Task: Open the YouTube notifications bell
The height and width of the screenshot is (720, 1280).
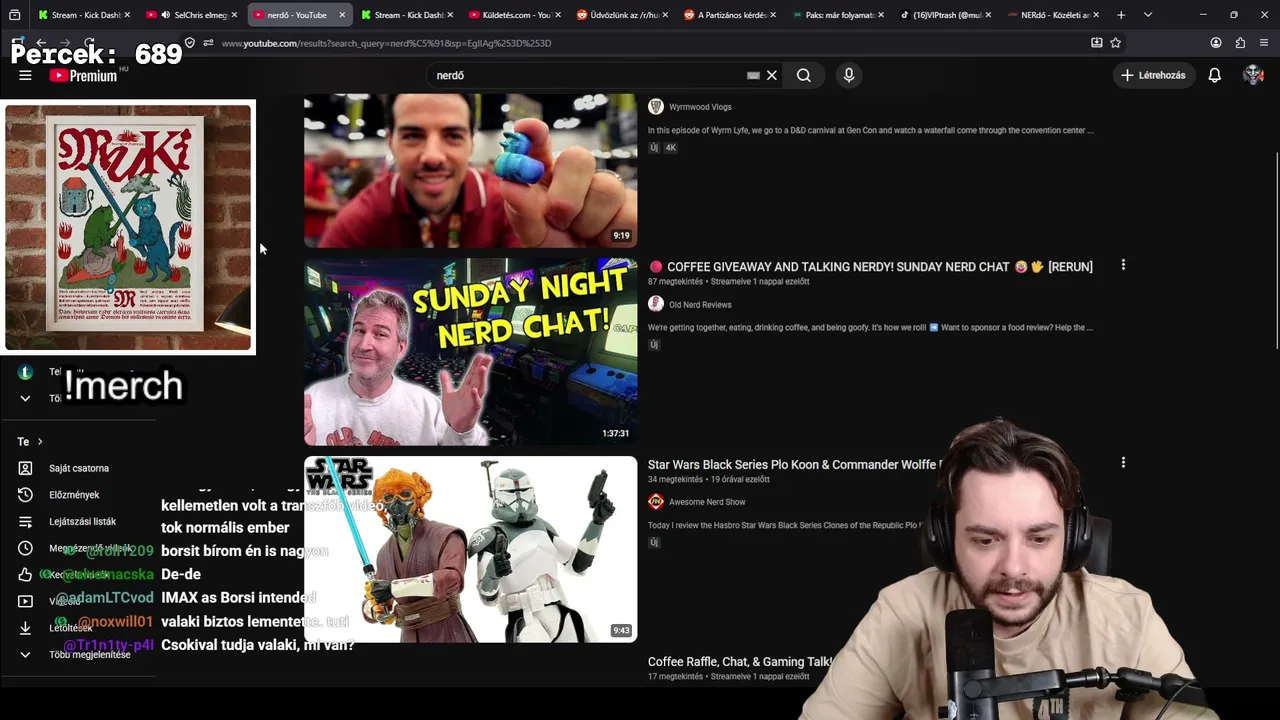Action: tap(1215, 75)
